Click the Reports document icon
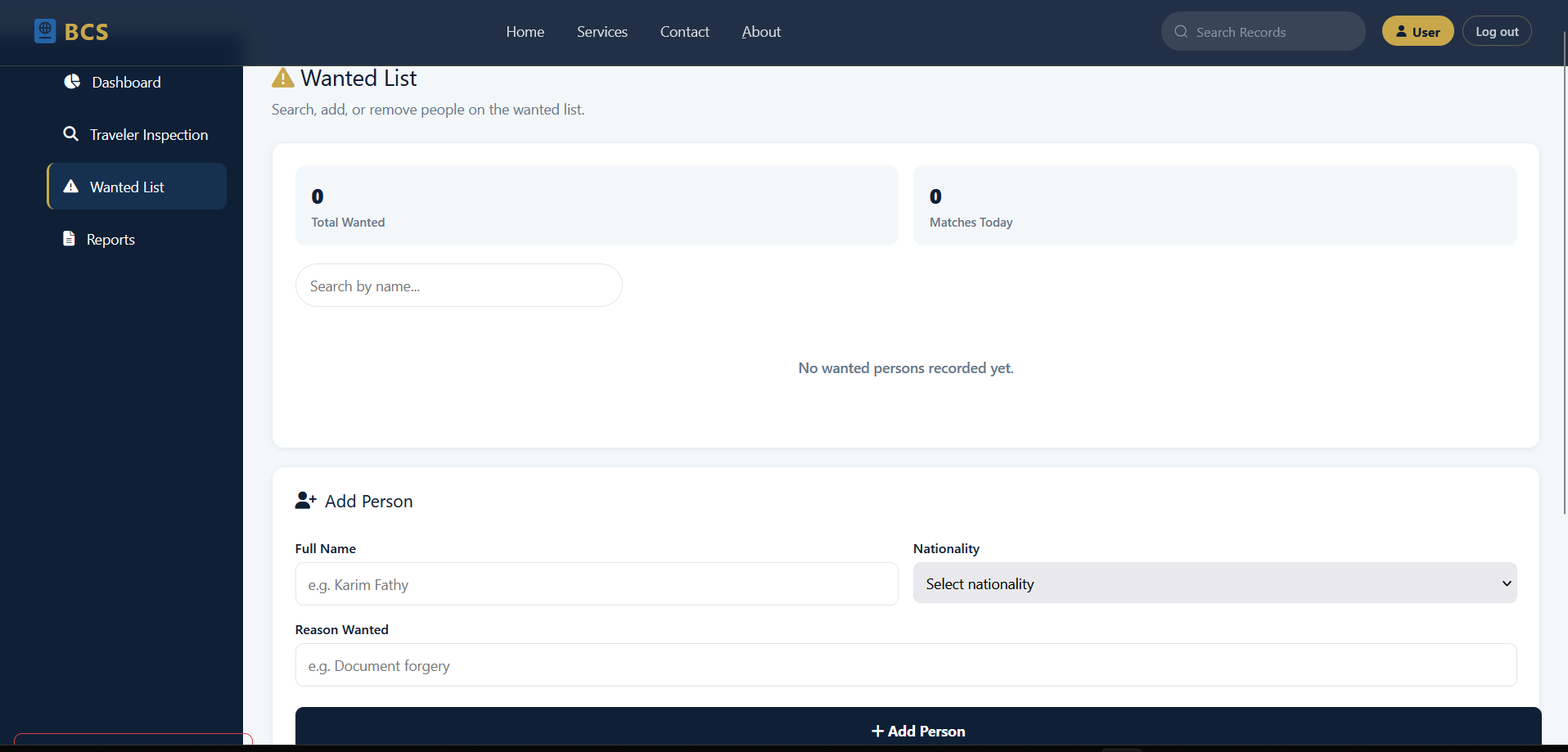The image size is (1568, 752). click(x=69, y=238)
